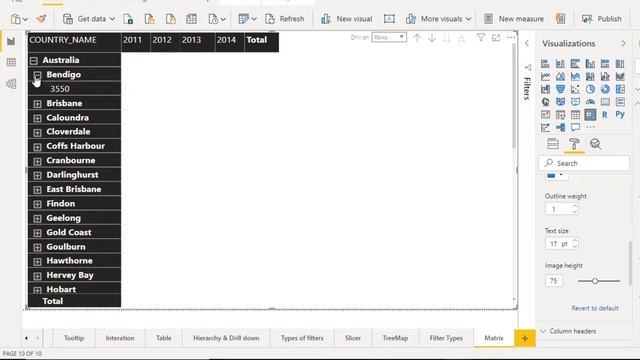
Task: Click the Image height value box
Action: coord(553,281)
